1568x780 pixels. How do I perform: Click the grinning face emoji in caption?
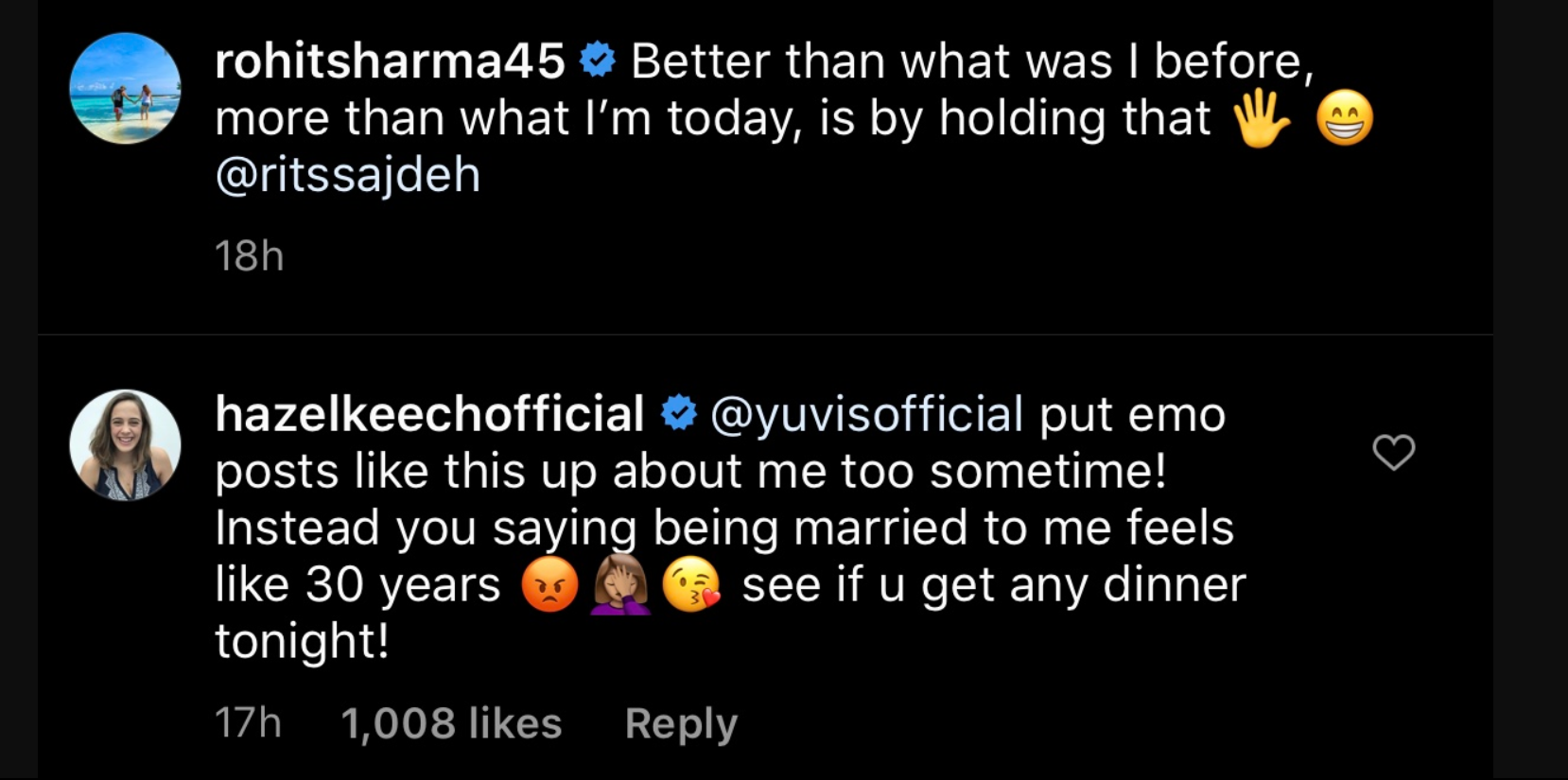1345,119
